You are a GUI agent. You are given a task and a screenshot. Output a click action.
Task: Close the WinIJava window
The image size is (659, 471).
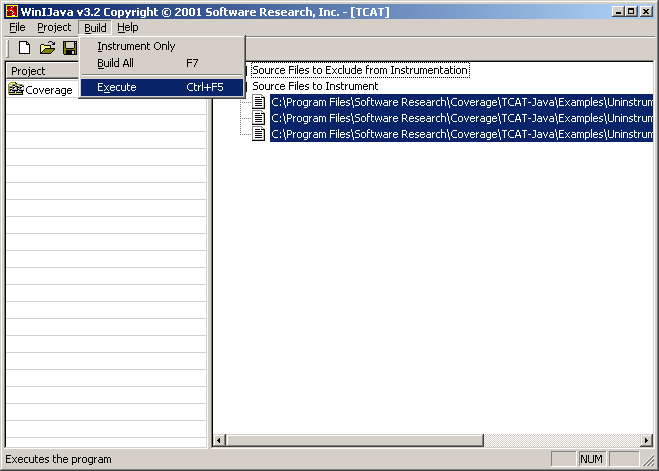click(646, 11)
